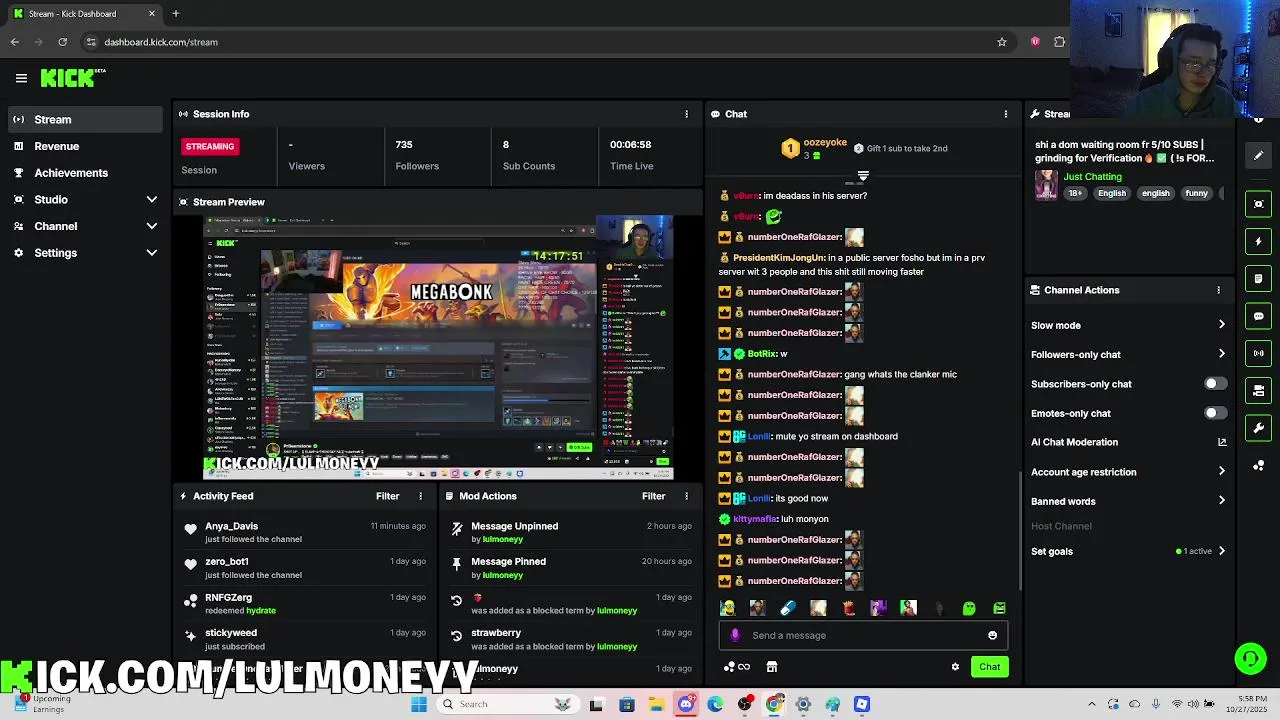Select Stream in the sidebar
1280x720 pixels.
(x=85, y=119)
